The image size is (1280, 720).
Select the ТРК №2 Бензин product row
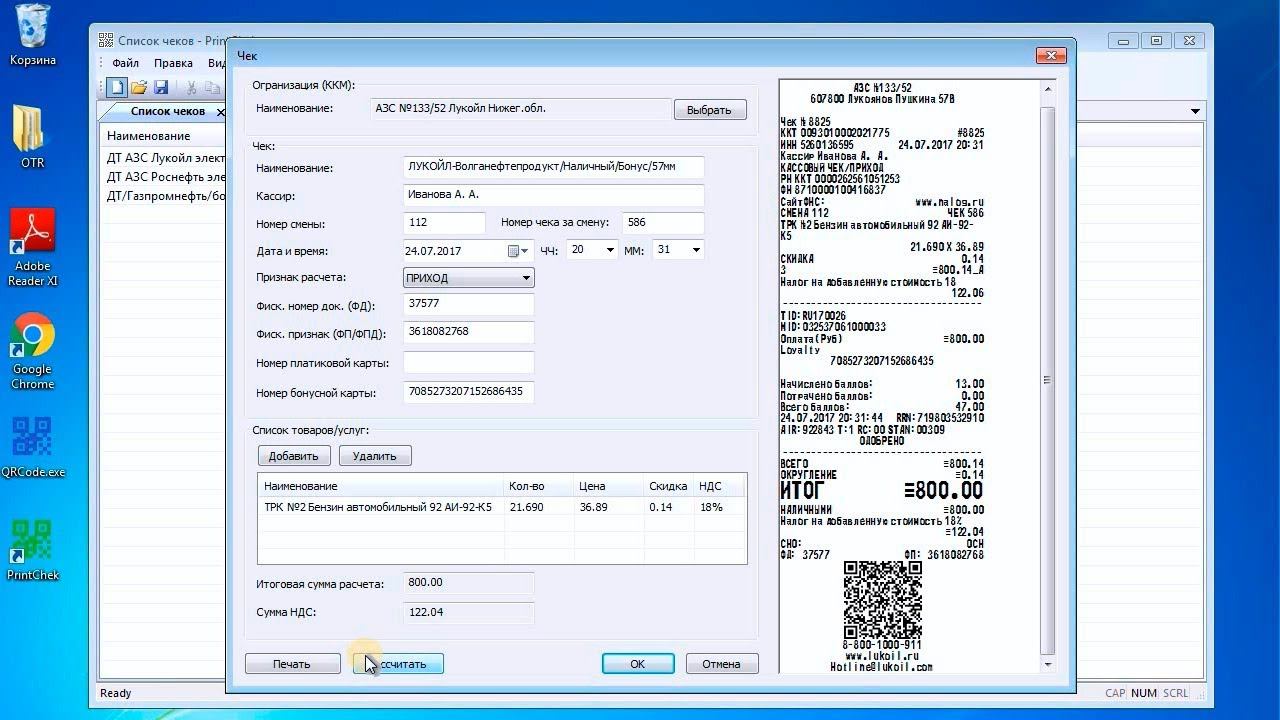coord(502,507)
